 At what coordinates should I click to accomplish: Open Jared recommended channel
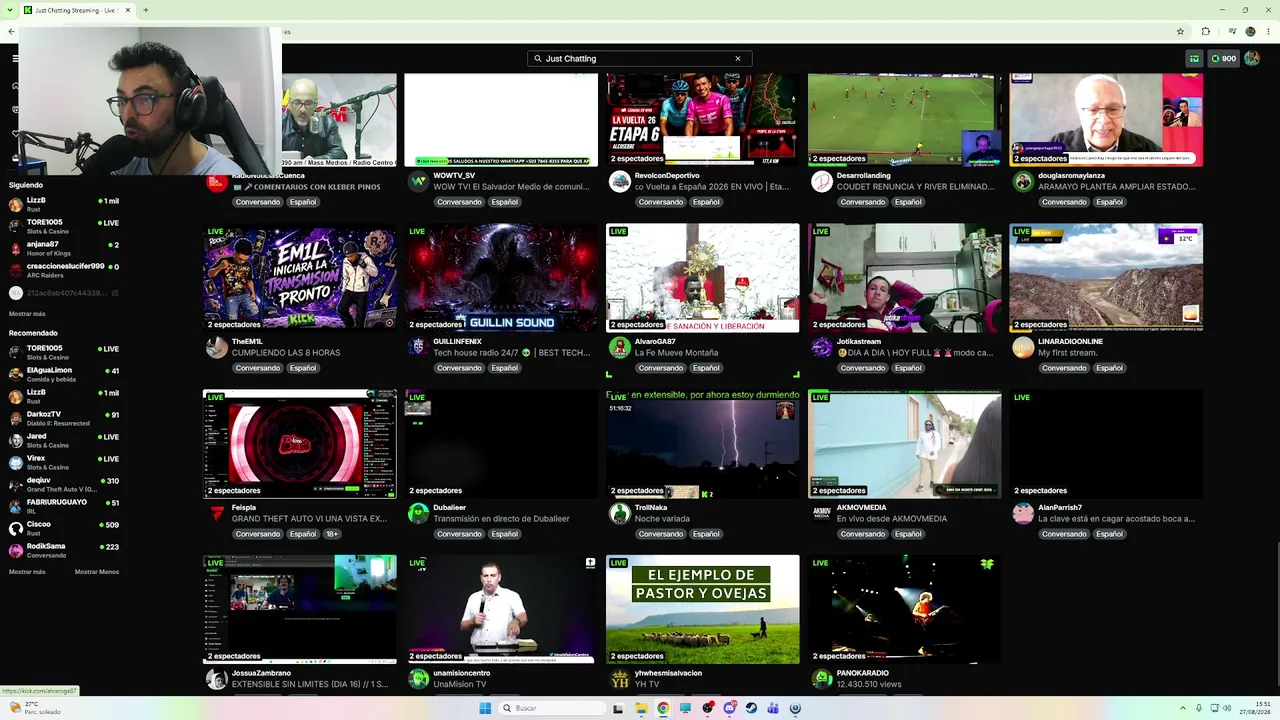click(x=64, y=441)
